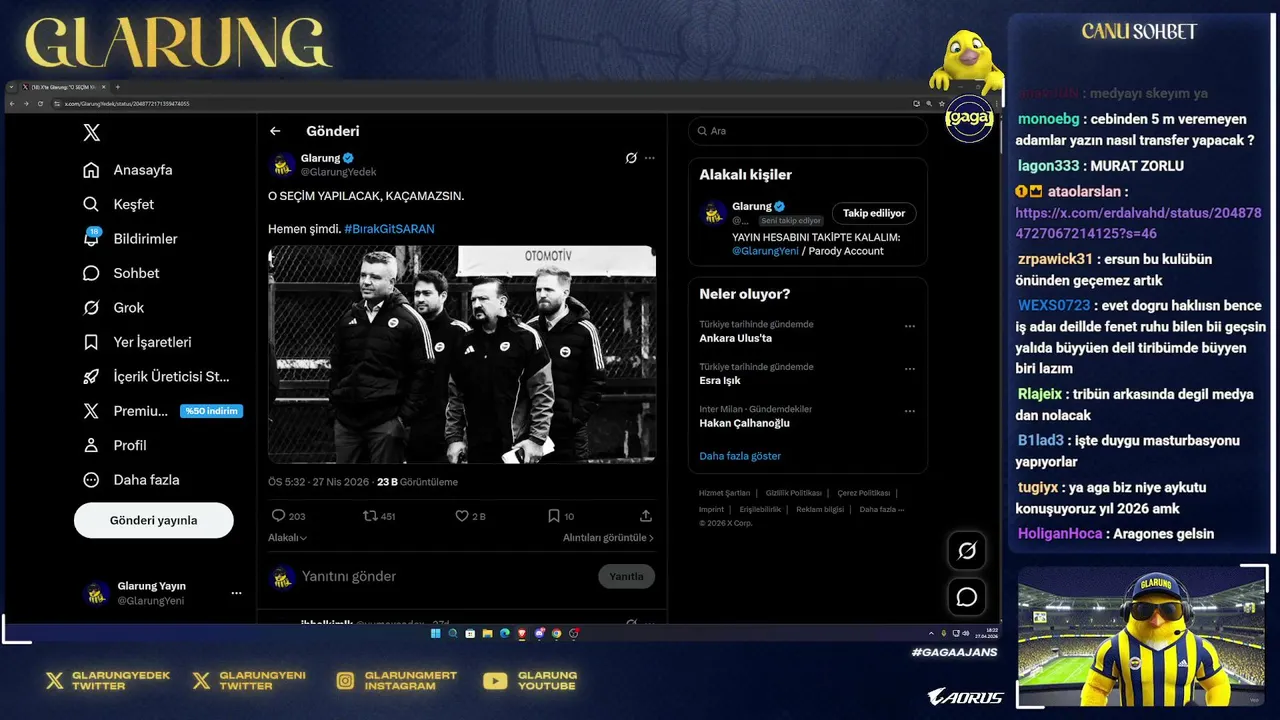Expand Daha fazla footer menu

pos(882,509)
